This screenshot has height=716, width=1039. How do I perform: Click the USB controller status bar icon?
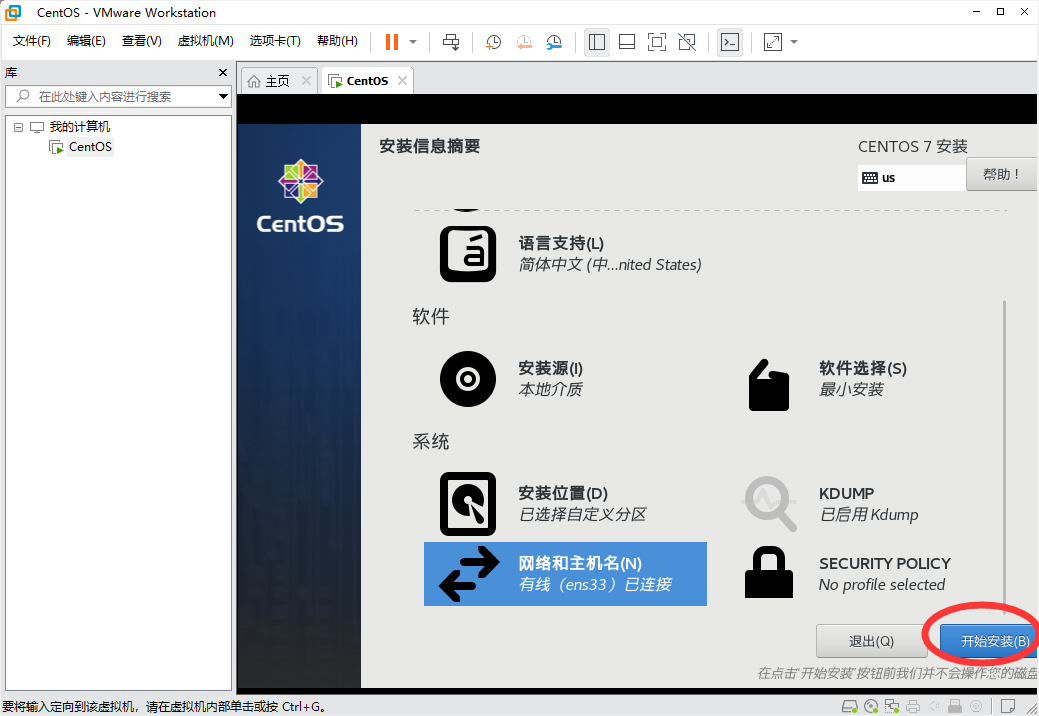pos(955,706)
